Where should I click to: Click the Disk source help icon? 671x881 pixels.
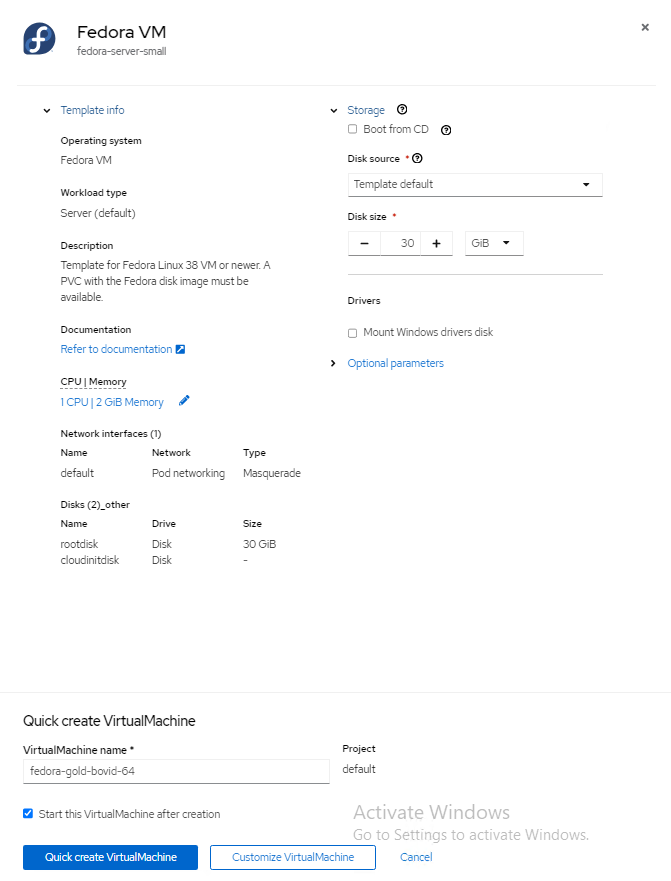tap(417, 158)
